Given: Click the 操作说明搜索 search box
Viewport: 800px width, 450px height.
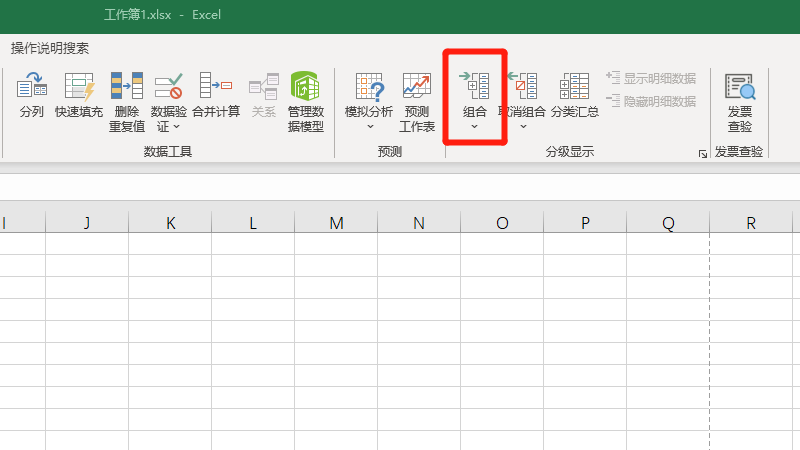Looking at the screenshot, I should [x=50, y=48].
